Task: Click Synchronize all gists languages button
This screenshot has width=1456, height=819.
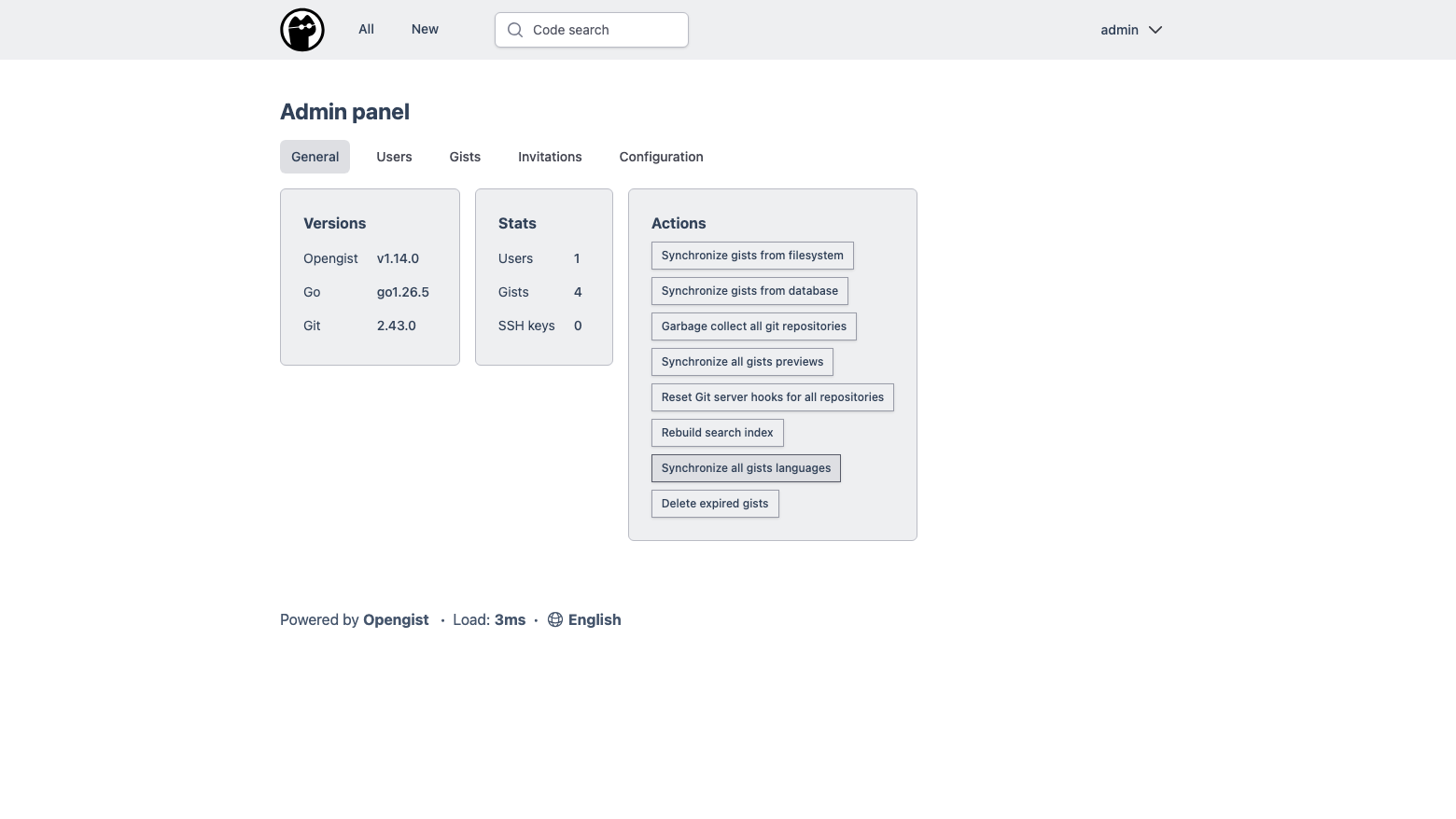Action: (746, 468)
